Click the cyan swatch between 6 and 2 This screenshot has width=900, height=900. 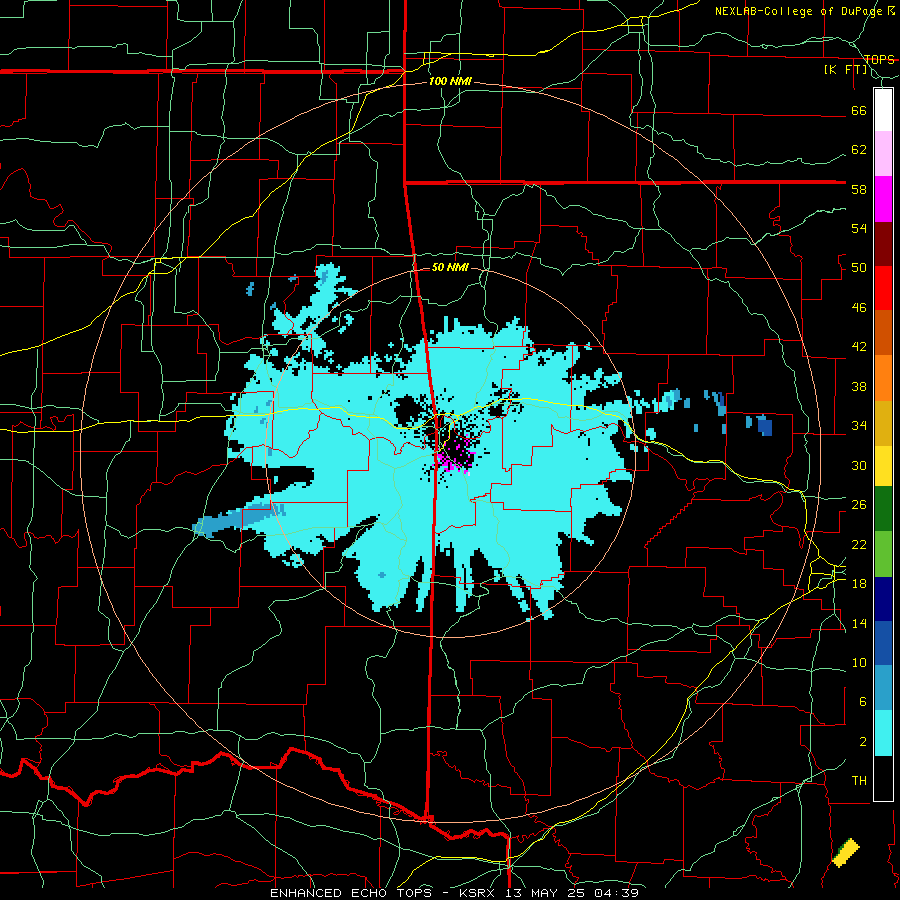click(x=883, y=733)
